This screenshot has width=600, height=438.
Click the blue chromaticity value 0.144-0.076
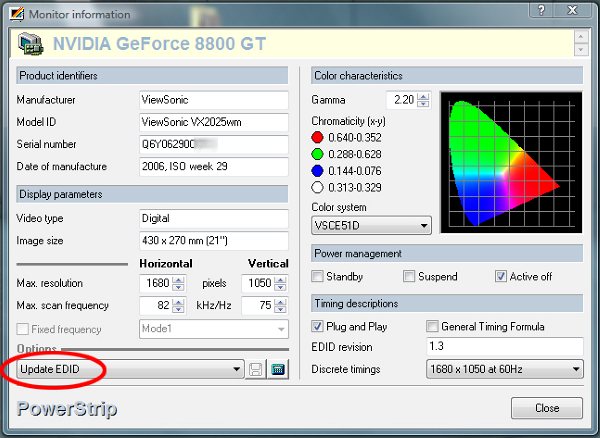355,171
